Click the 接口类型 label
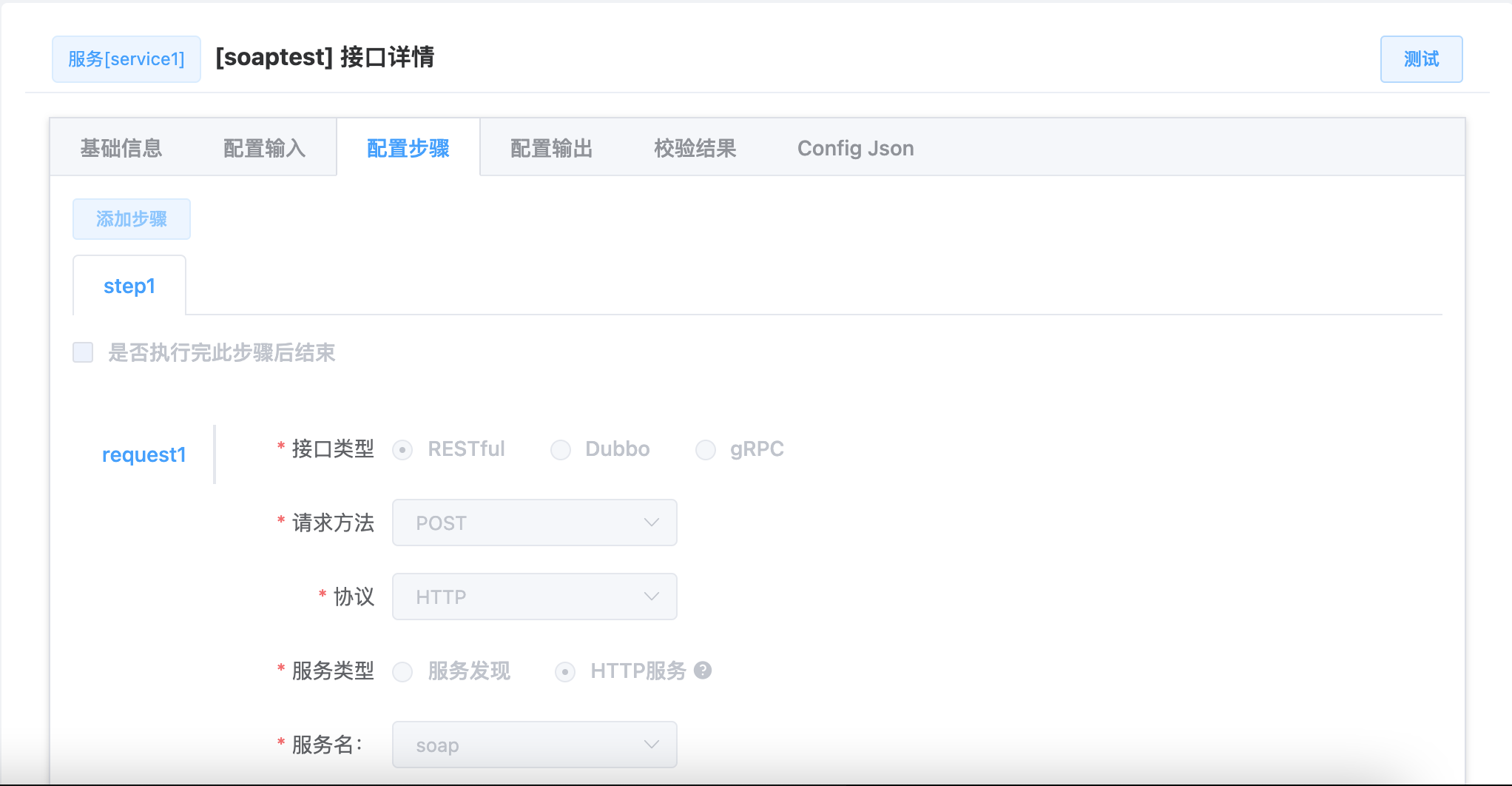The image size is (1512, 786). tap(333, 449)
